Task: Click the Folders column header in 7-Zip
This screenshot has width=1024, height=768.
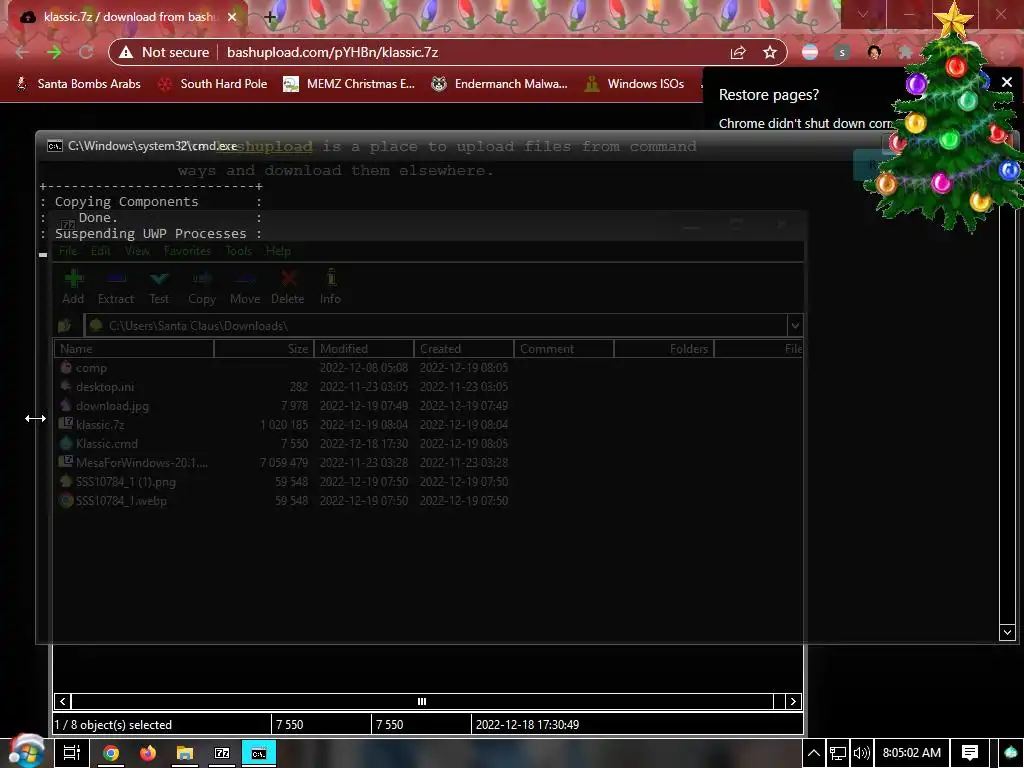Action: pos(664,349)
